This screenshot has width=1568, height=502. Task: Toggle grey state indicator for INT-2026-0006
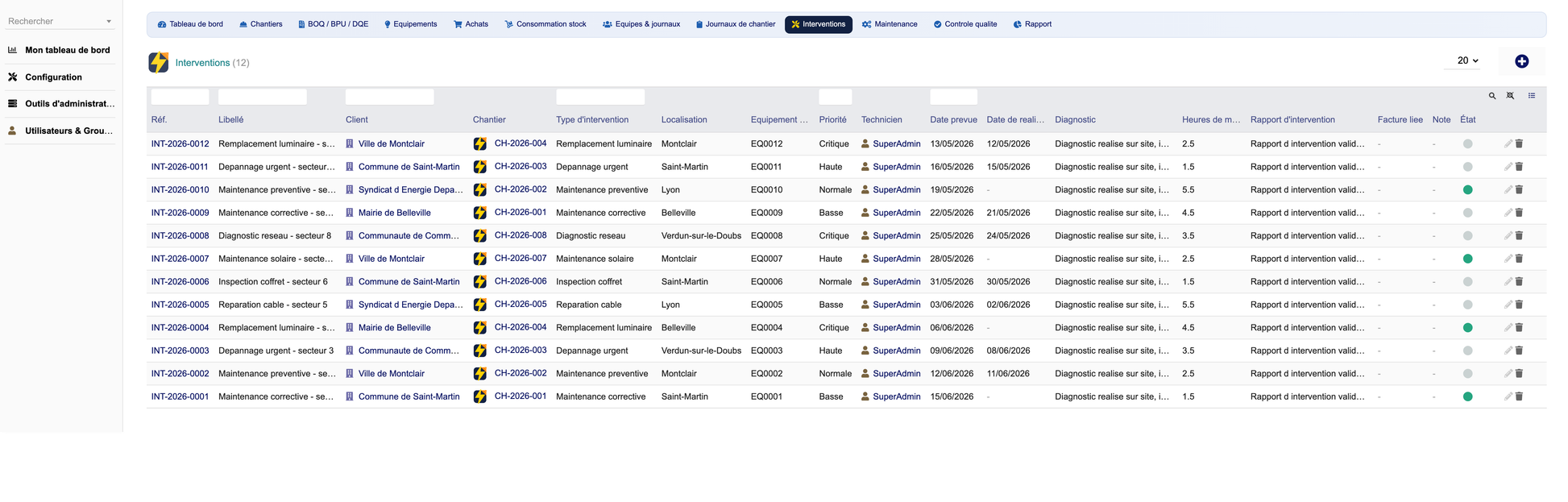(1467, 282)
